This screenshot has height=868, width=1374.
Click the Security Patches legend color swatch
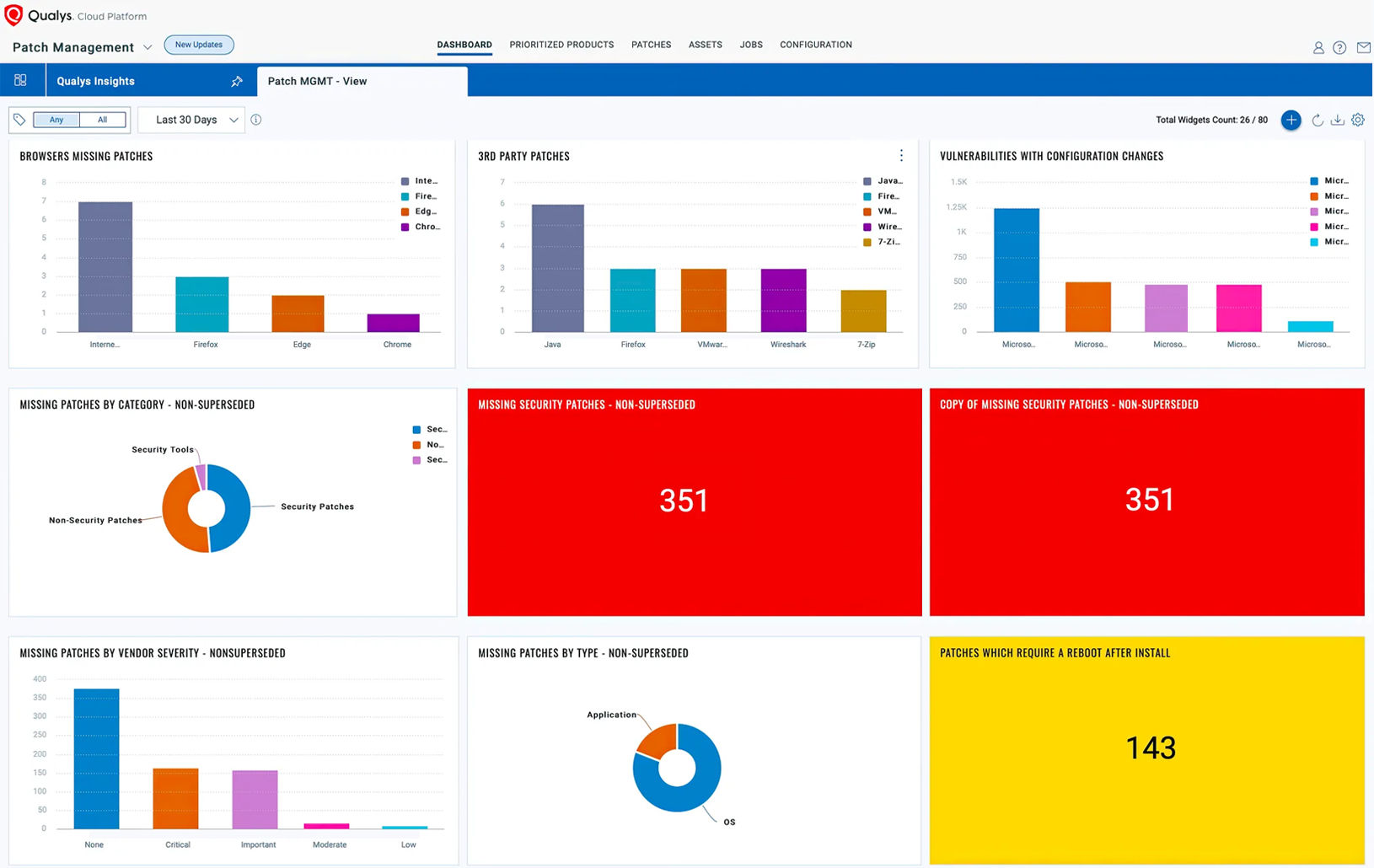coord(416,430)
